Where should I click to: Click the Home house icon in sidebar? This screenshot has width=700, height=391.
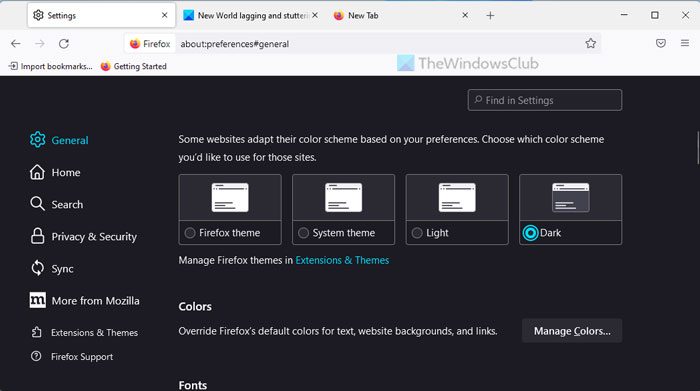[x=38, y=172]
